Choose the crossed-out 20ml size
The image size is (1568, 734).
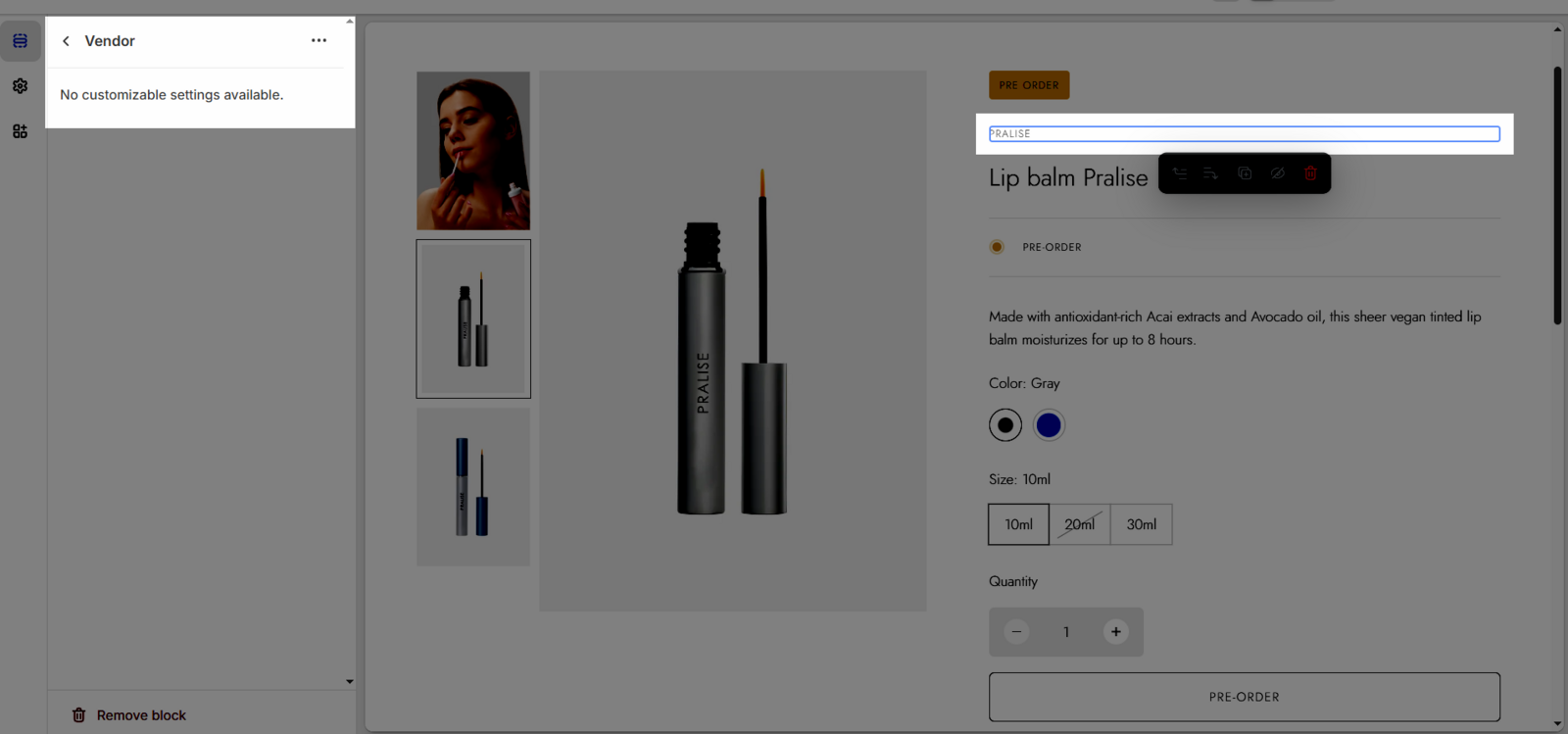pos(1079,524)
